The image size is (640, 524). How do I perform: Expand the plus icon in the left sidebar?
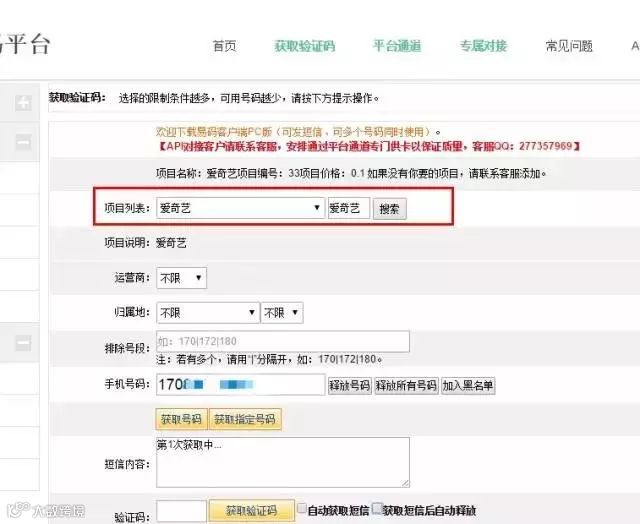pyautogui.click(x=23, y=102)
